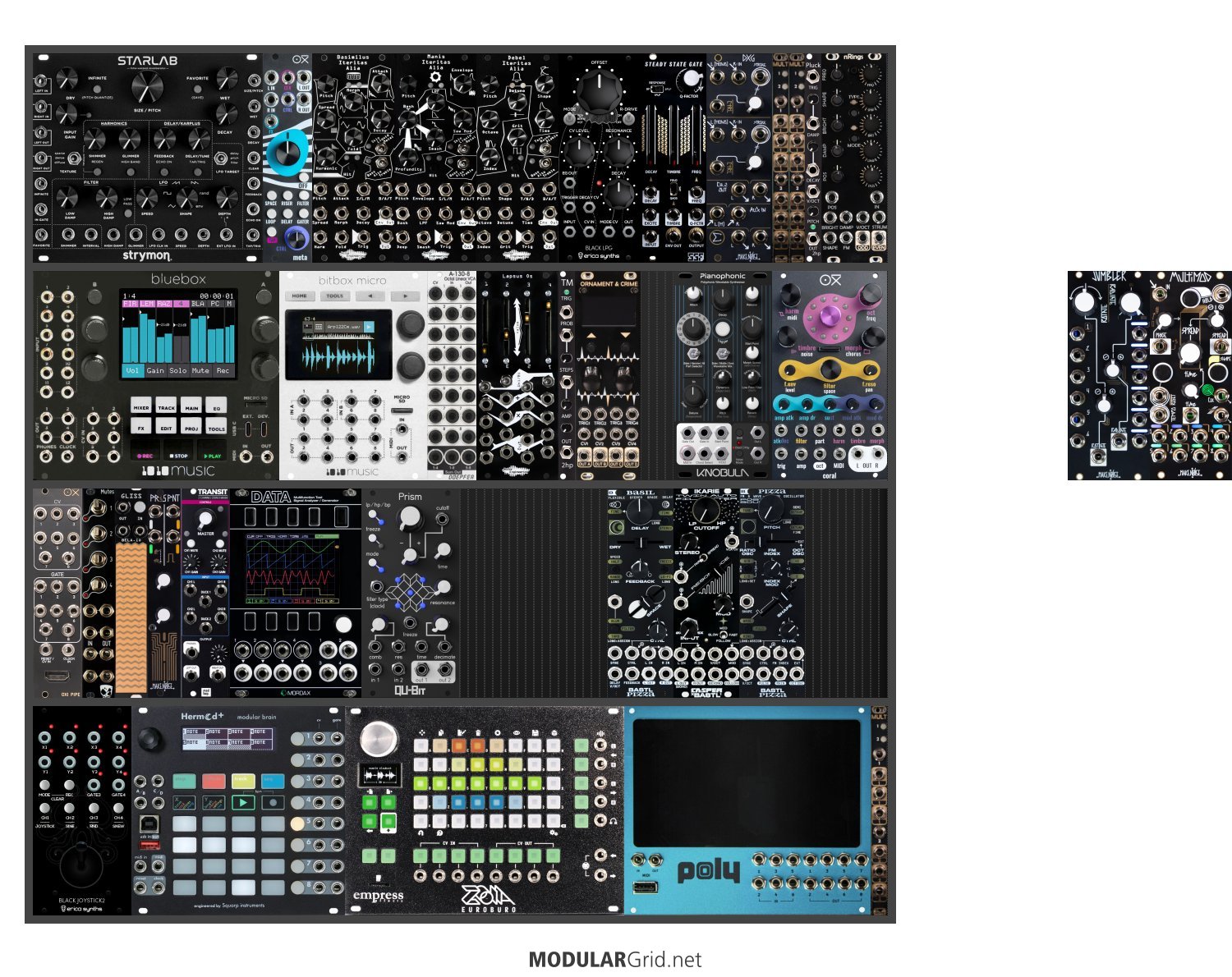Click the purple dial on OX coral module
The image size is (1232, 977).
click(x=830, y=314)
